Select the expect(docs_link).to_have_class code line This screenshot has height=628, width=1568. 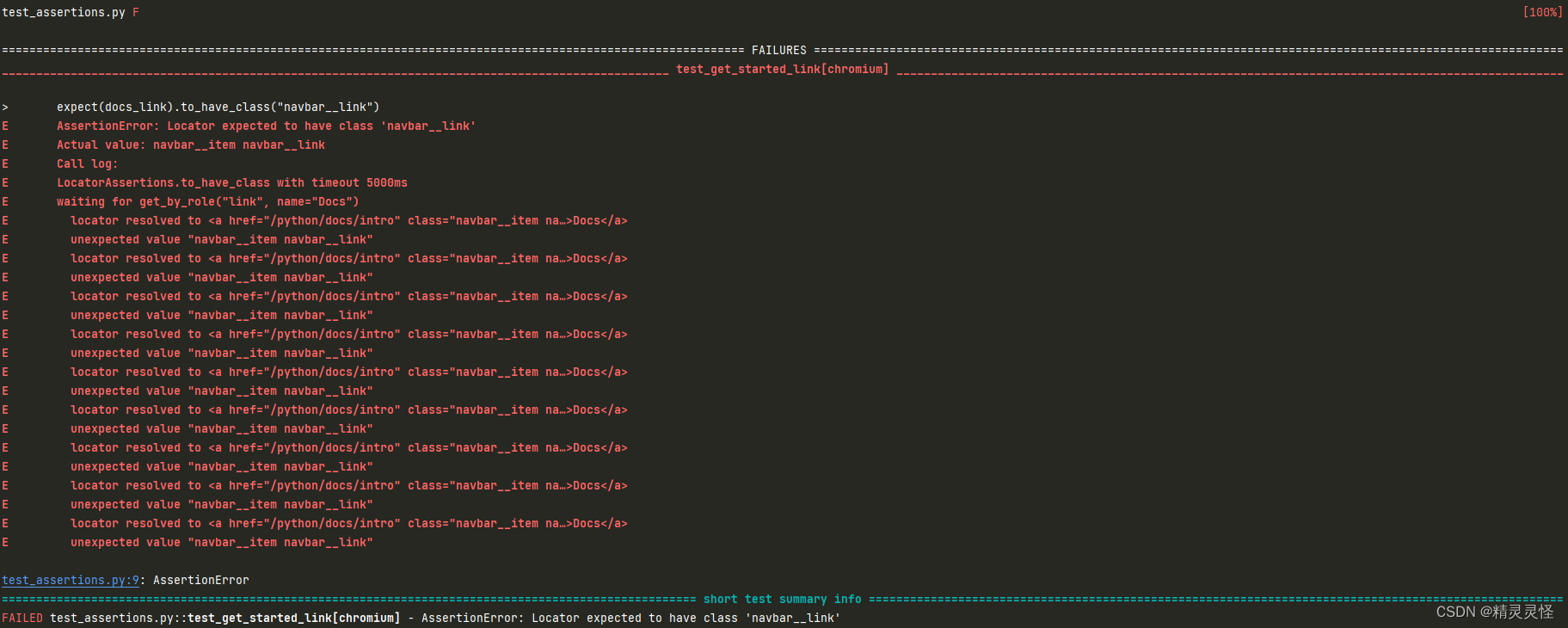click(x=218, y=108)
